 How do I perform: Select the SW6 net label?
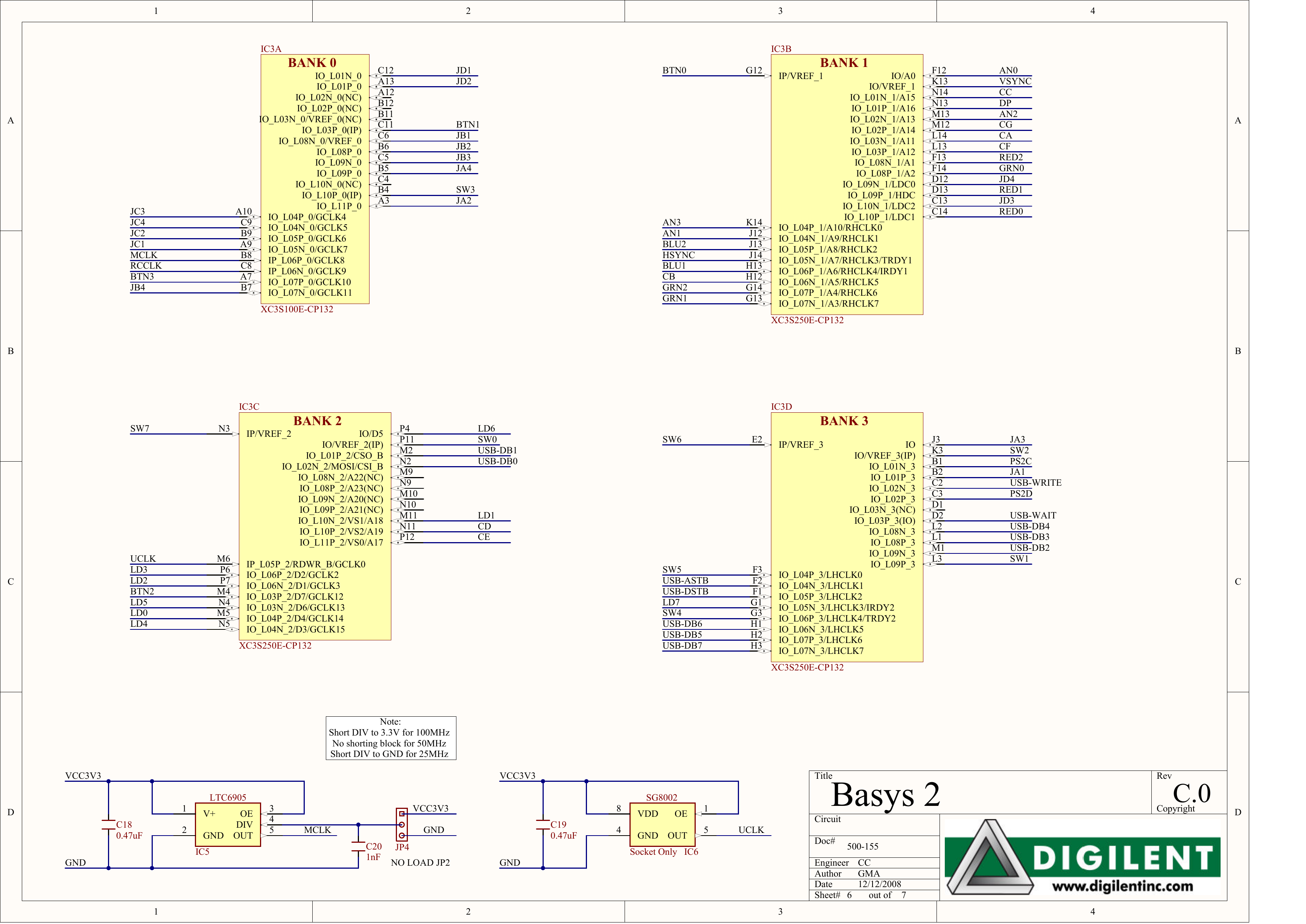click(x=672, y=439)
